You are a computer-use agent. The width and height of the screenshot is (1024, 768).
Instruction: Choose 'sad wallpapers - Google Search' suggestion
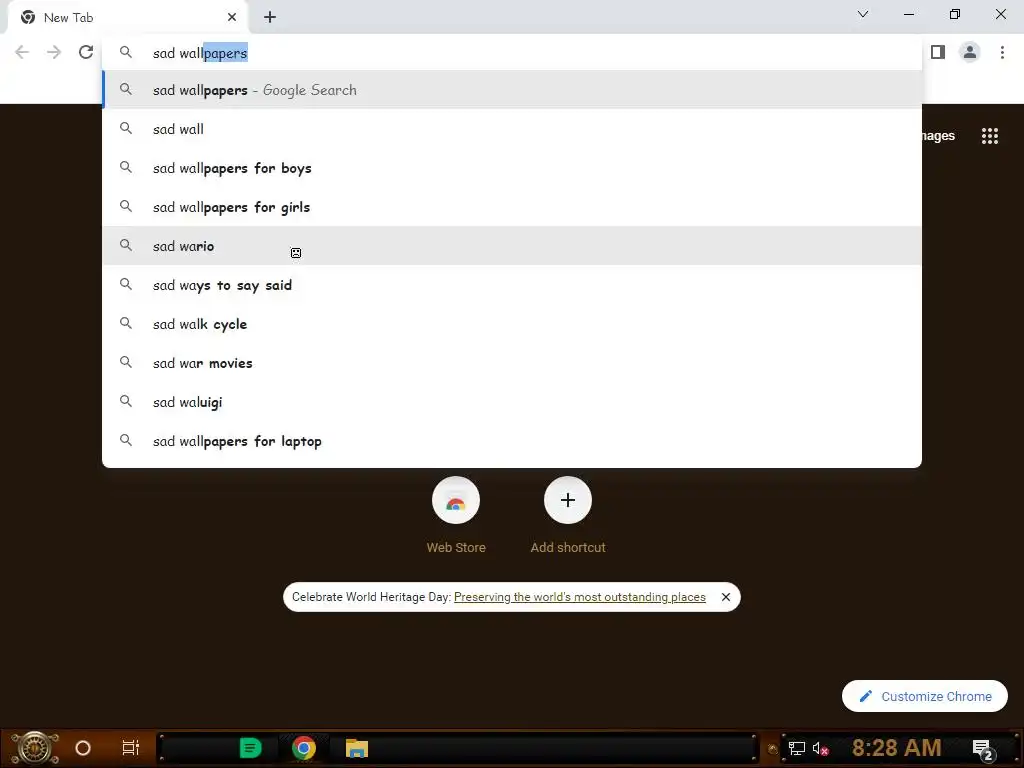click(x=512, y=90)
